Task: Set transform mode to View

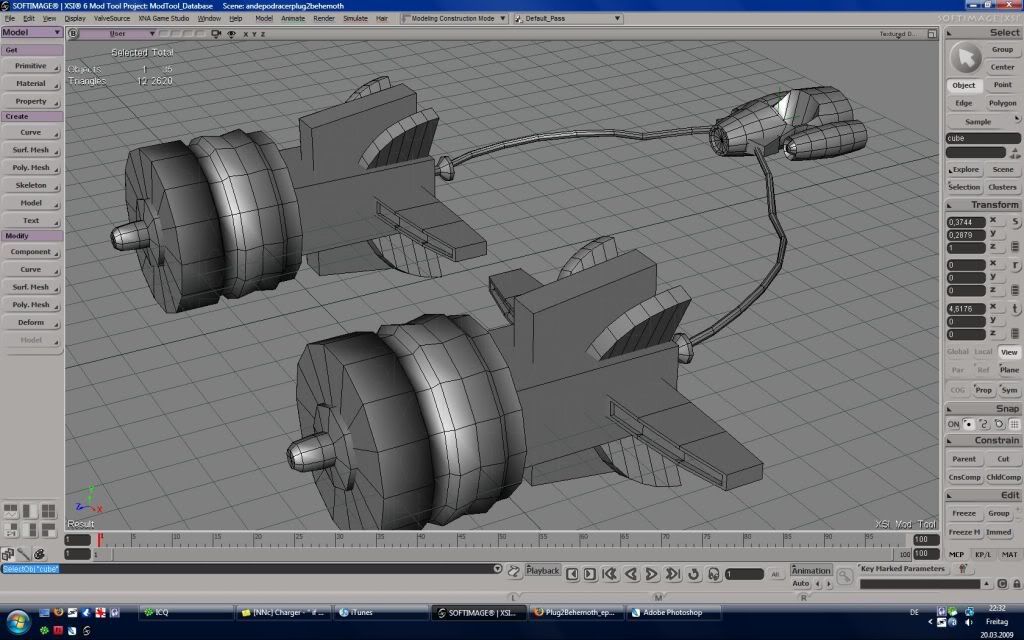Action: [1009, 352]
